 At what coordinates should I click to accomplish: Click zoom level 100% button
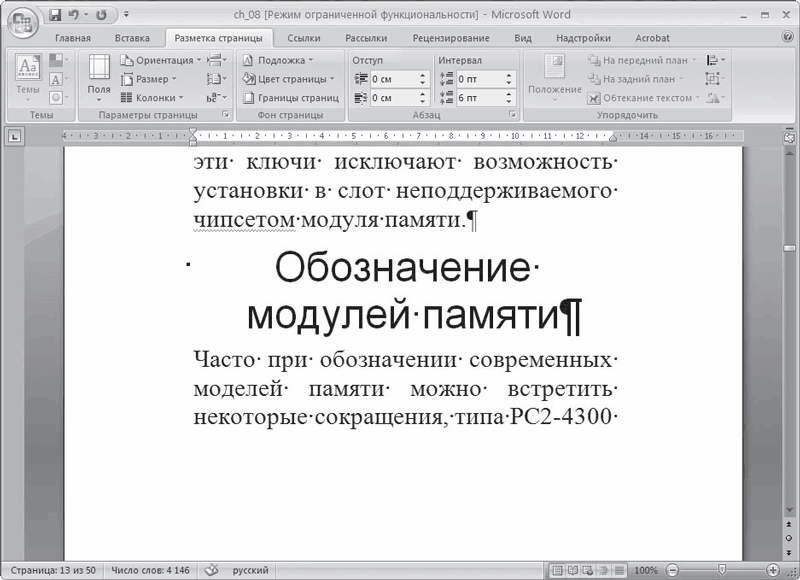(x=645, y=570)
